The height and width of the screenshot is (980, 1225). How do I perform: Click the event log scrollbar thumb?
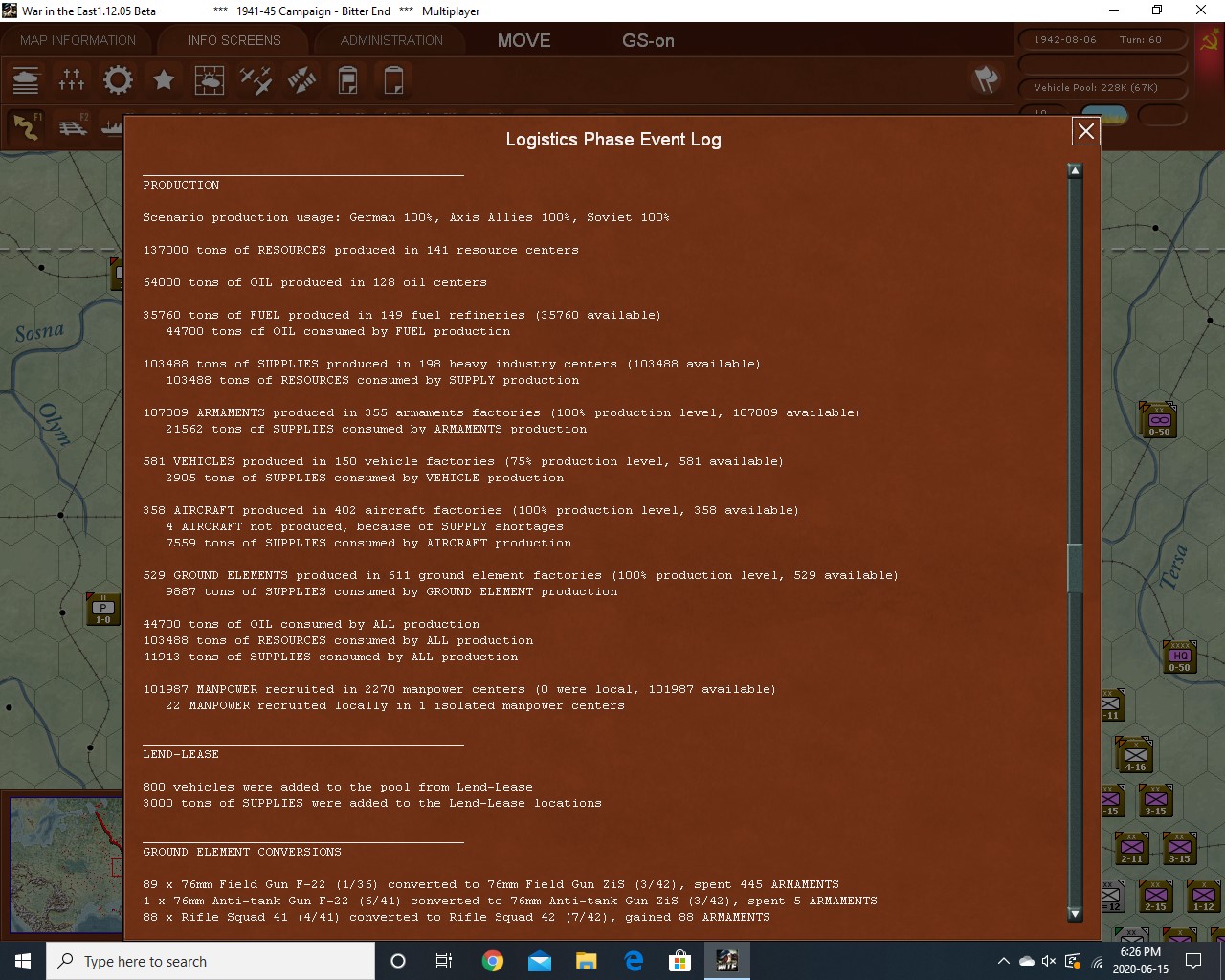(x=1075, y=568)
